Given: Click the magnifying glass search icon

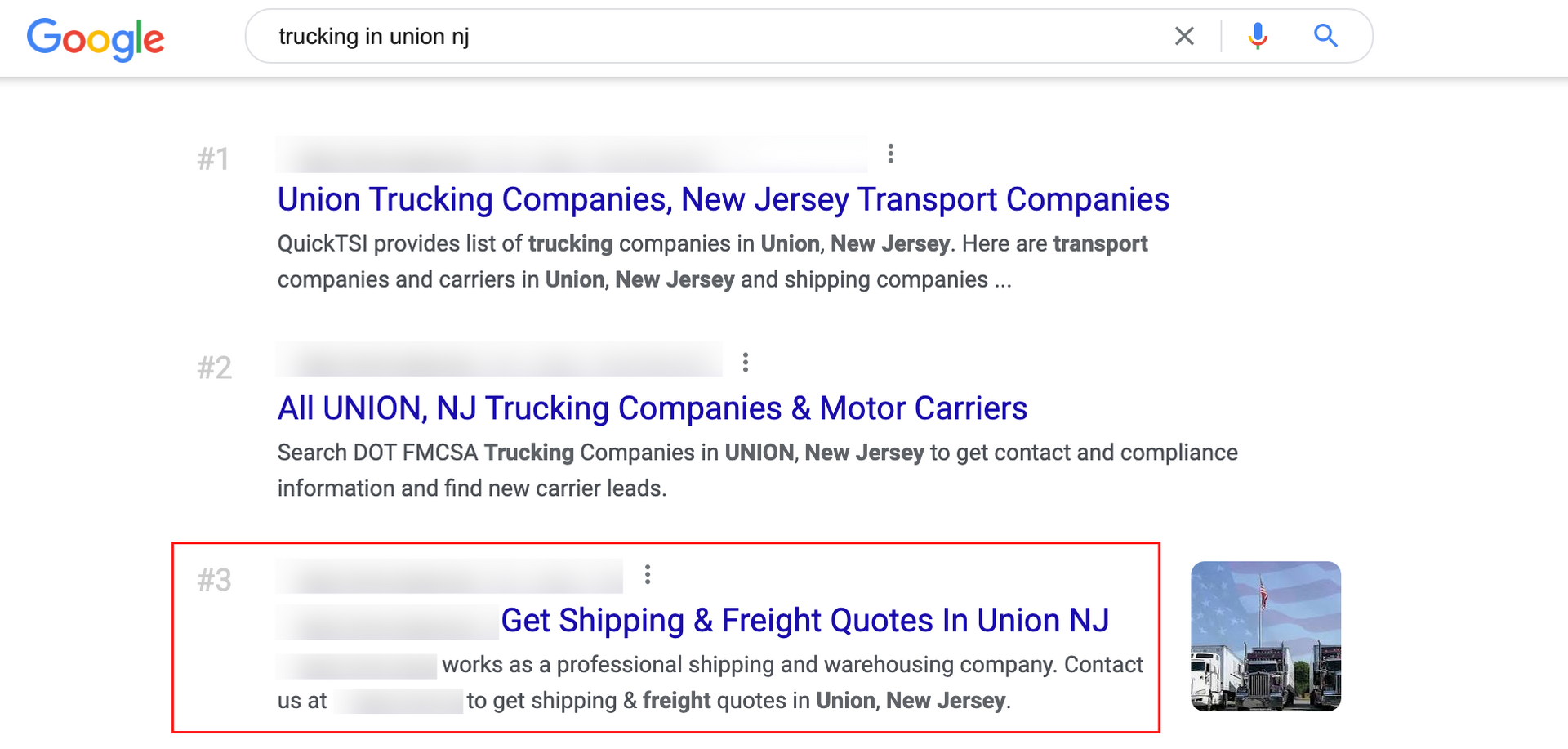Looking at the screenshot, I should click(x=1325, y=36).
